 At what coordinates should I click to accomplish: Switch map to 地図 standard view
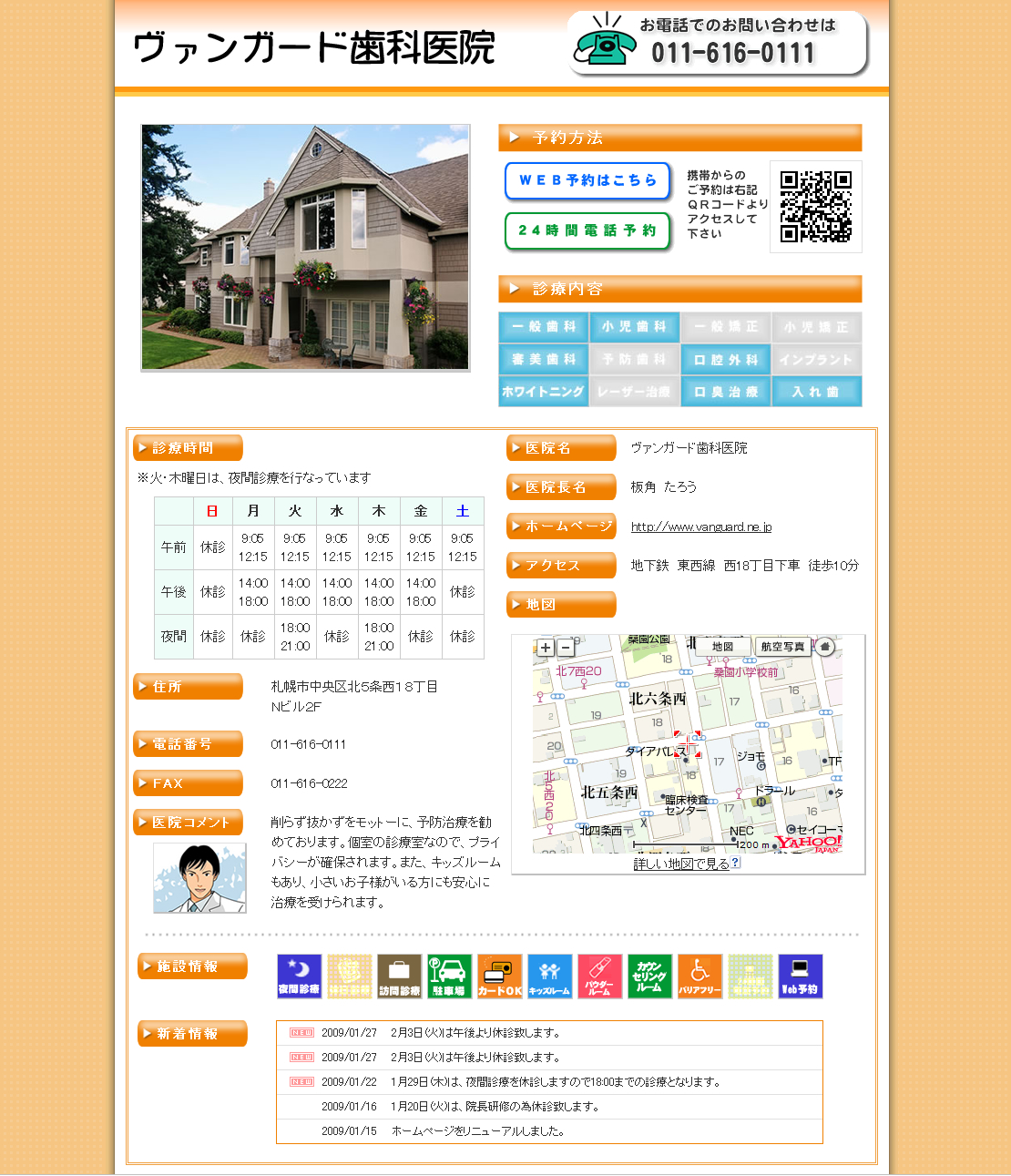tap(722, 647)
